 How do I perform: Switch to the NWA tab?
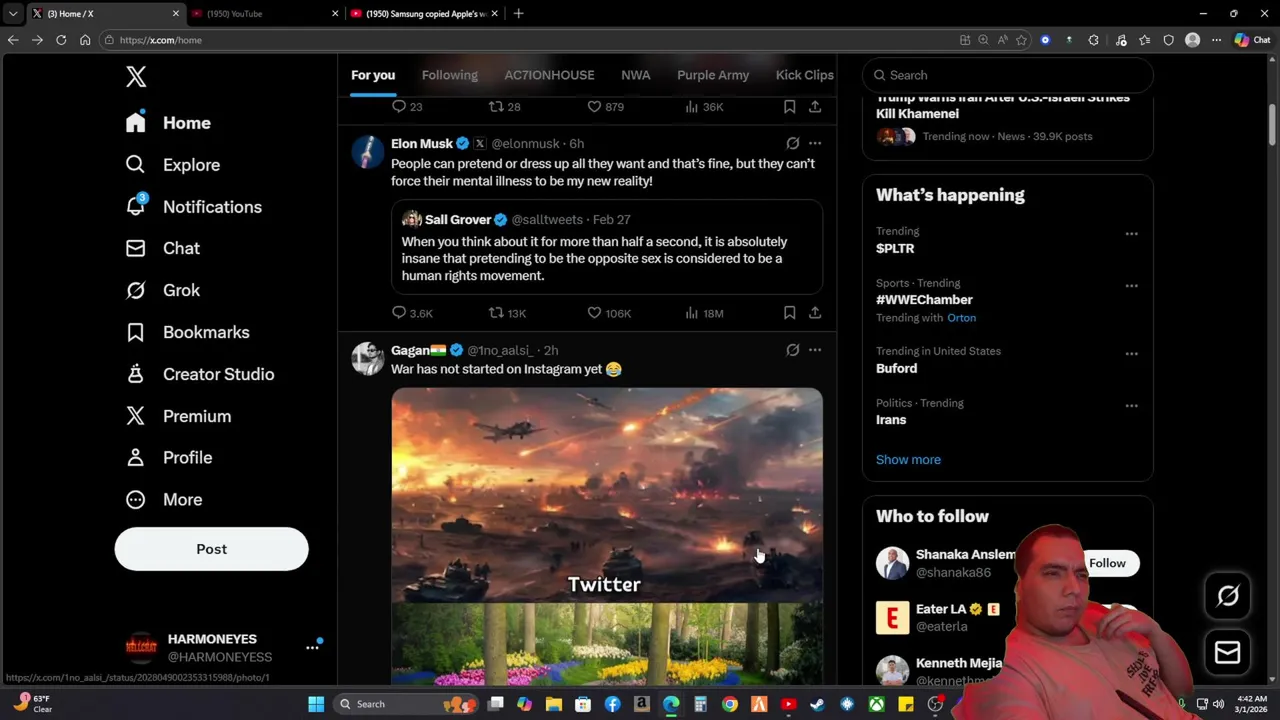click(635, 75)
